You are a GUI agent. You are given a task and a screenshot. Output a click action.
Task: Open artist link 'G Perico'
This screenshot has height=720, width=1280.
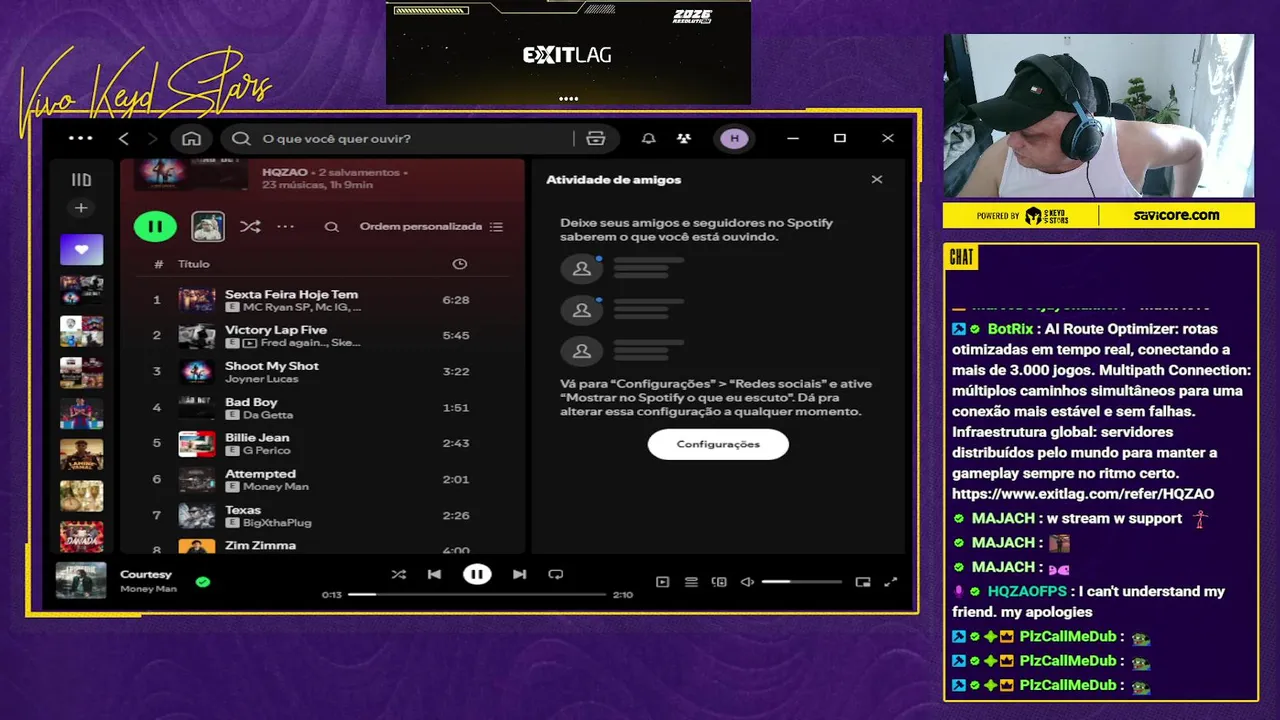[x=267, y=451]
